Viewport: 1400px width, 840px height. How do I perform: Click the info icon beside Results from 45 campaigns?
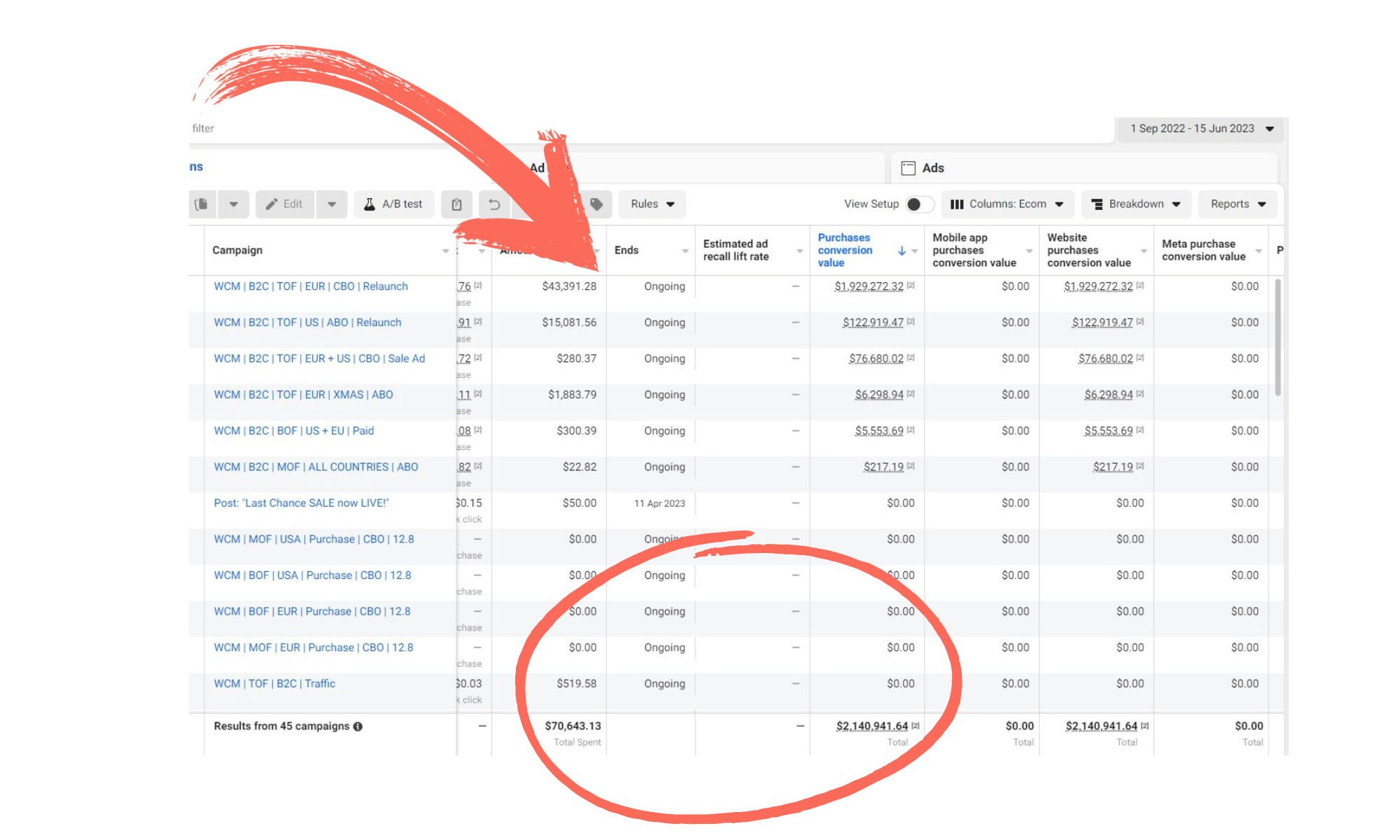point(358,727)
